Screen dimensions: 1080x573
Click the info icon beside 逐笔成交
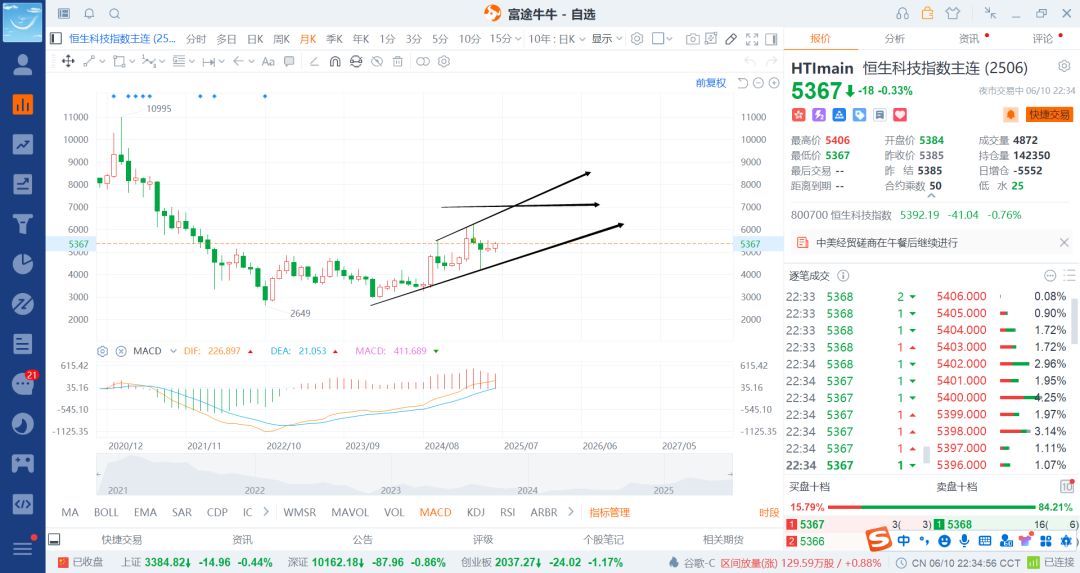(843, 275)
